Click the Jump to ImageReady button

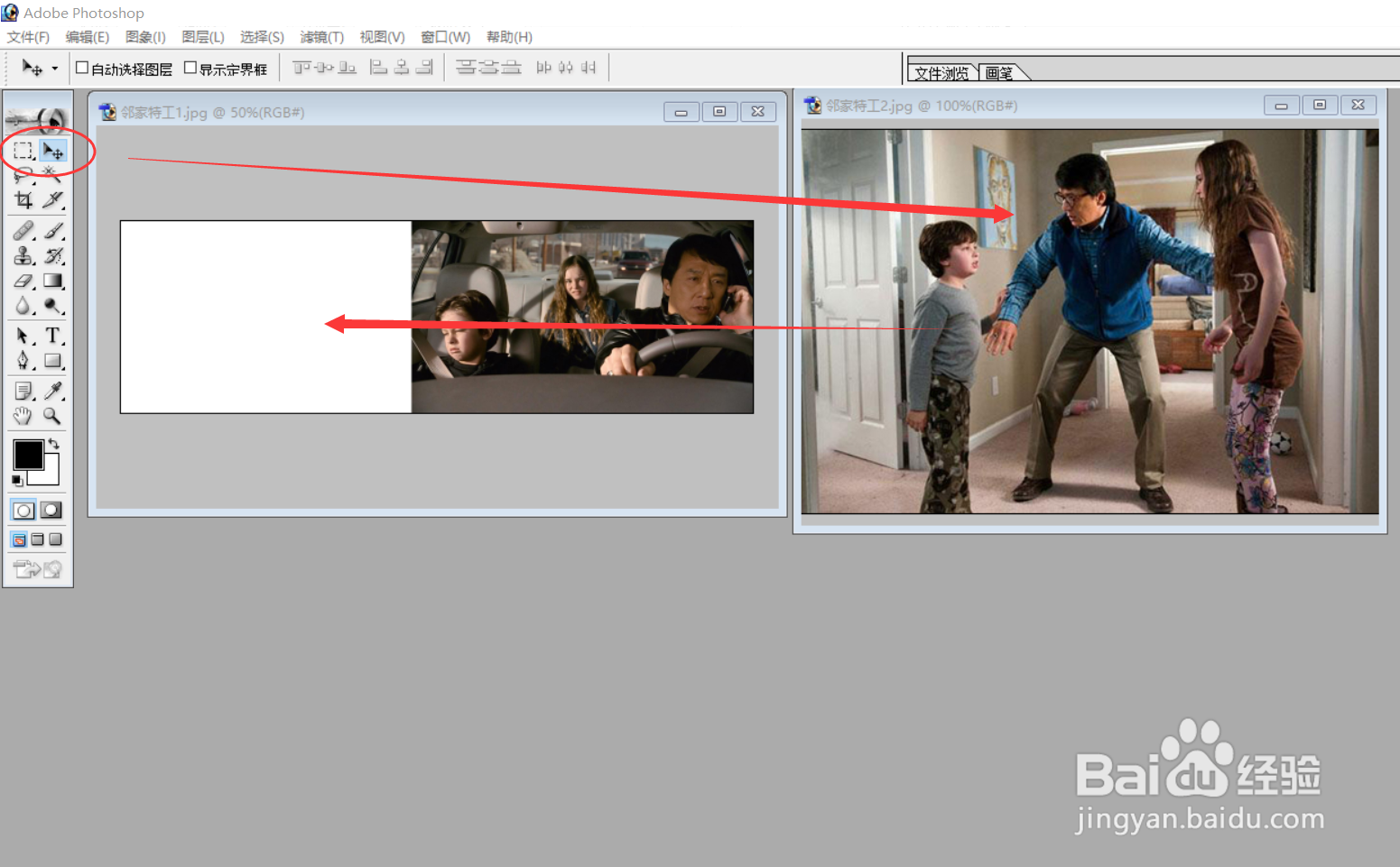point(38,569)
